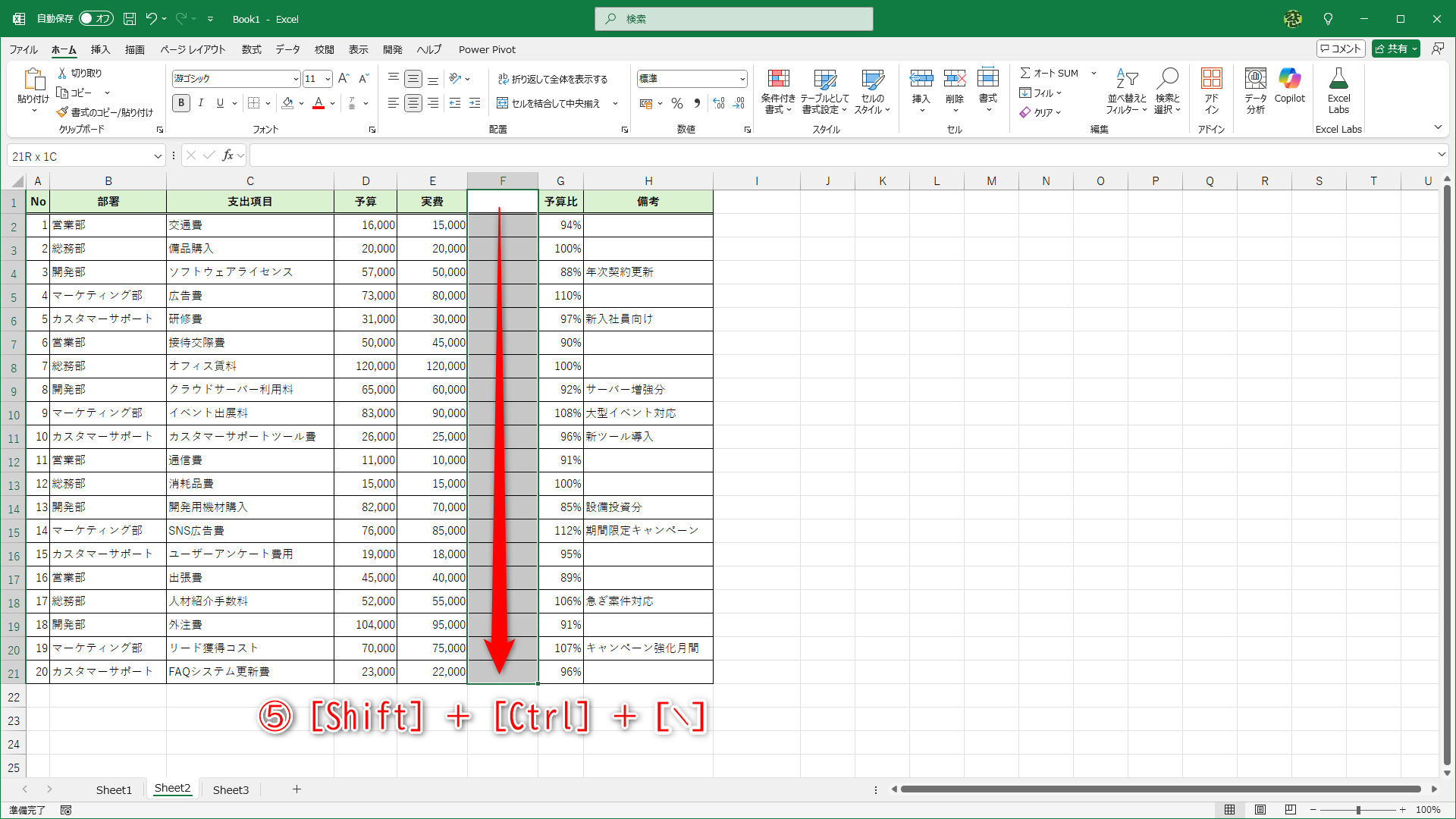The width and height of the screenshot is (1456, 819).
Task: Toggle underline formatting
Action: [x=218, y=103]
